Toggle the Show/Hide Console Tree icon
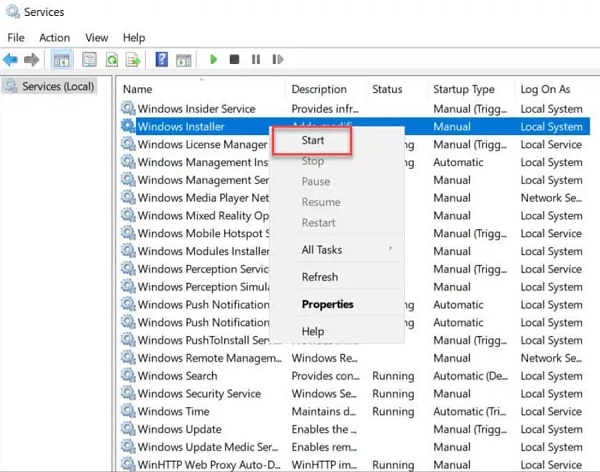The width and height of the screenshot is (600, 472). tap(62, 60)
